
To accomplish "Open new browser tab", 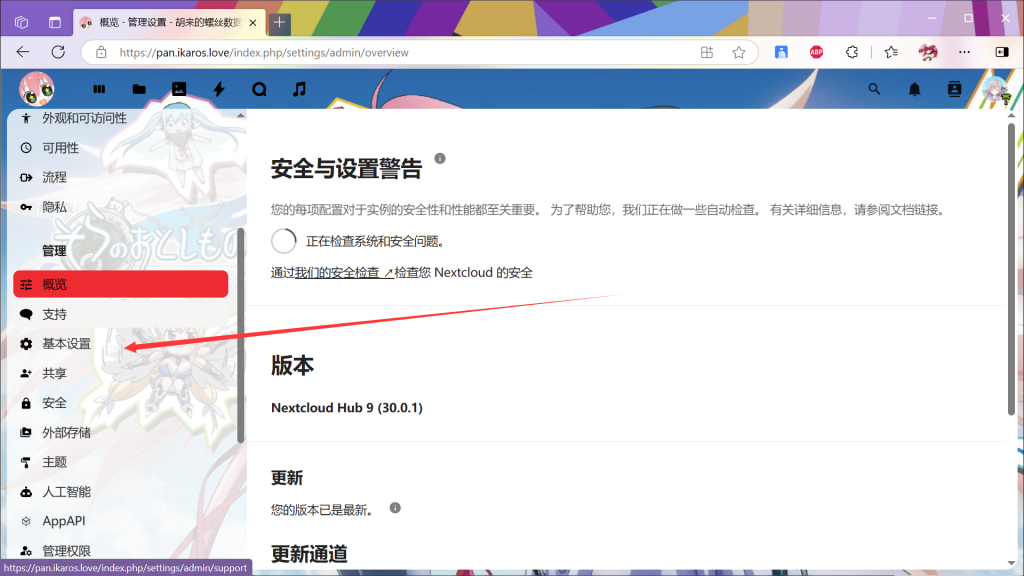I will coord(280,23).
